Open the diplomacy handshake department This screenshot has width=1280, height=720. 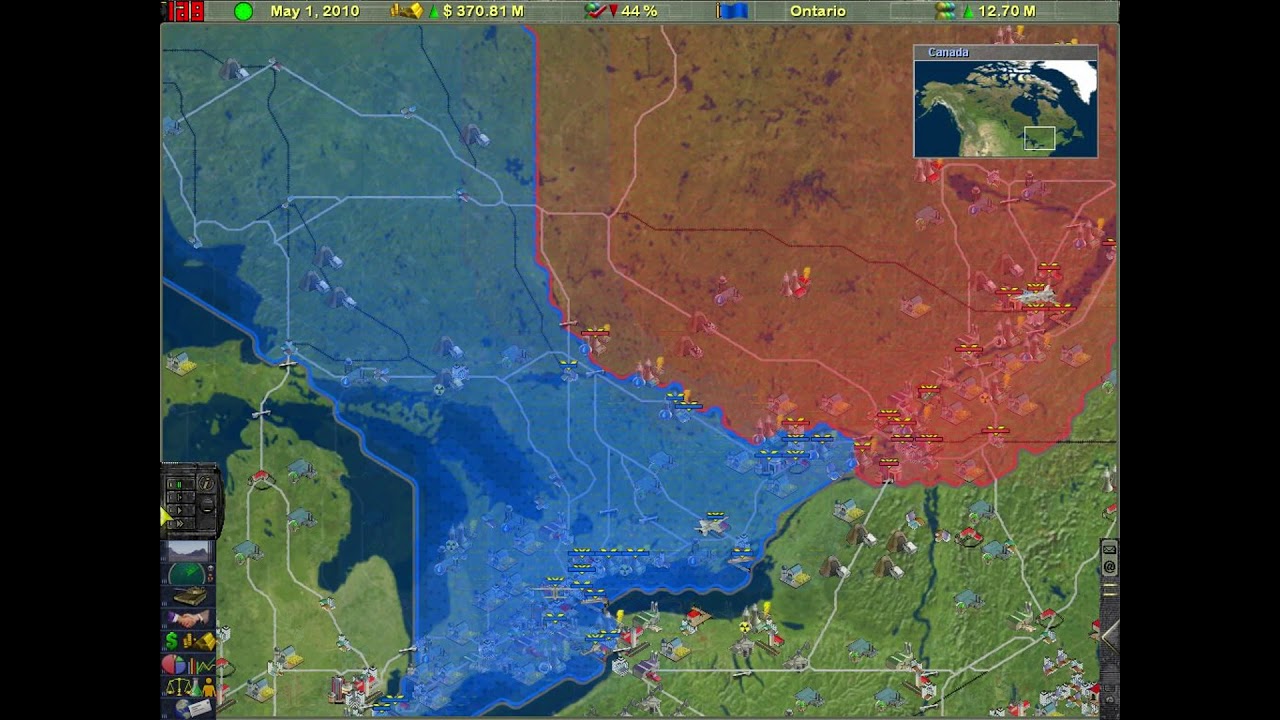pos(189,620)
